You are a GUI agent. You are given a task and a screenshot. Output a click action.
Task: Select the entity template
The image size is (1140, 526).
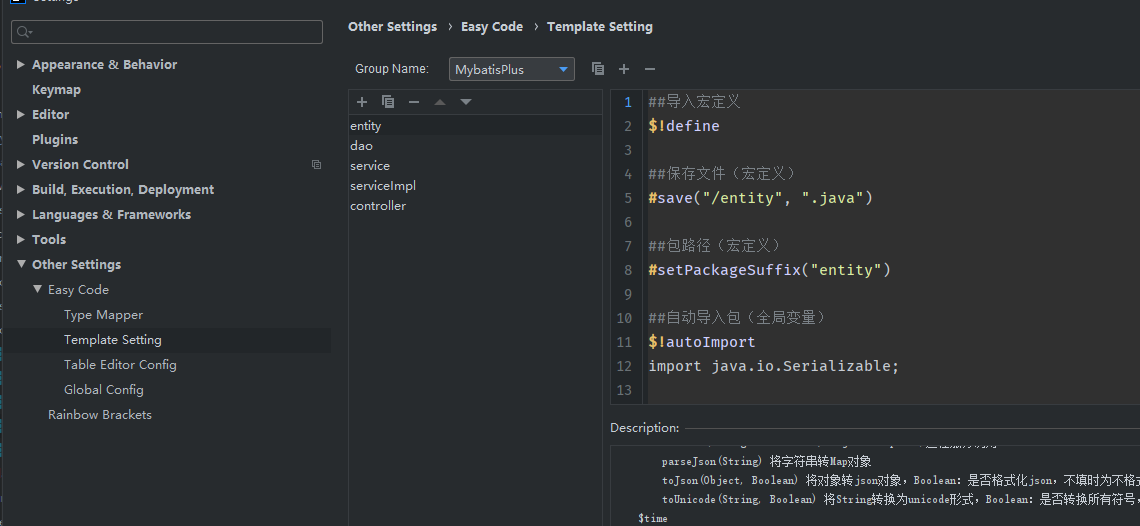475,126
